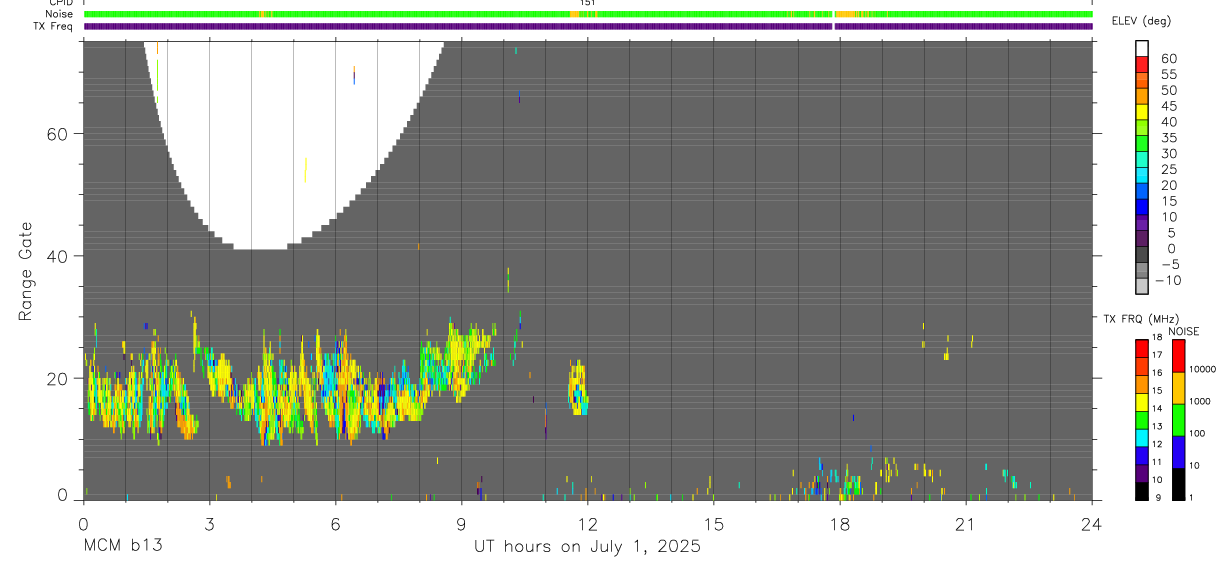Click the green Noise status strip
Screen dimensions: 1228x567
588,14
